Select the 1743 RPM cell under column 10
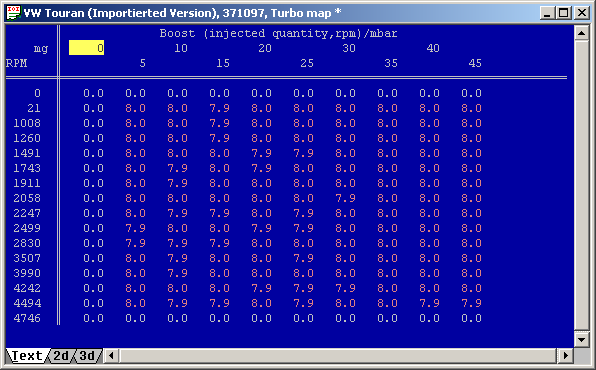The image size is (596, 370). (x=178, y=168)
